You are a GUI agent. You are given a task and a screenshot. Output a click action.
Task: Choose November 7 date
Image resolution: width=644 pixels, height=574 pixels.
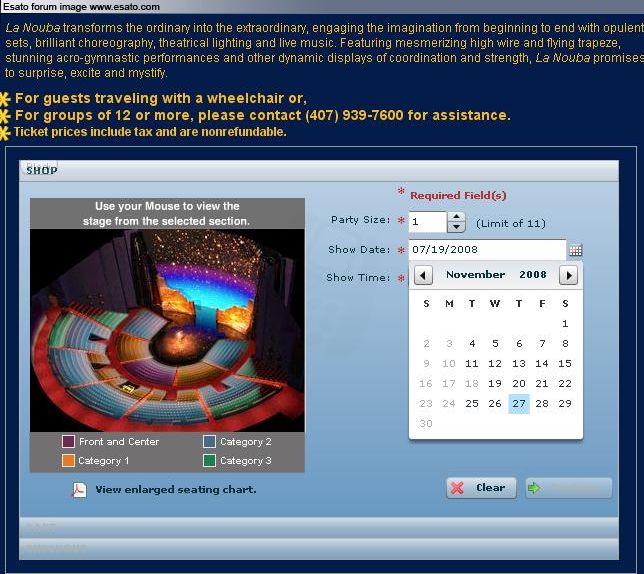pos(542,344)
